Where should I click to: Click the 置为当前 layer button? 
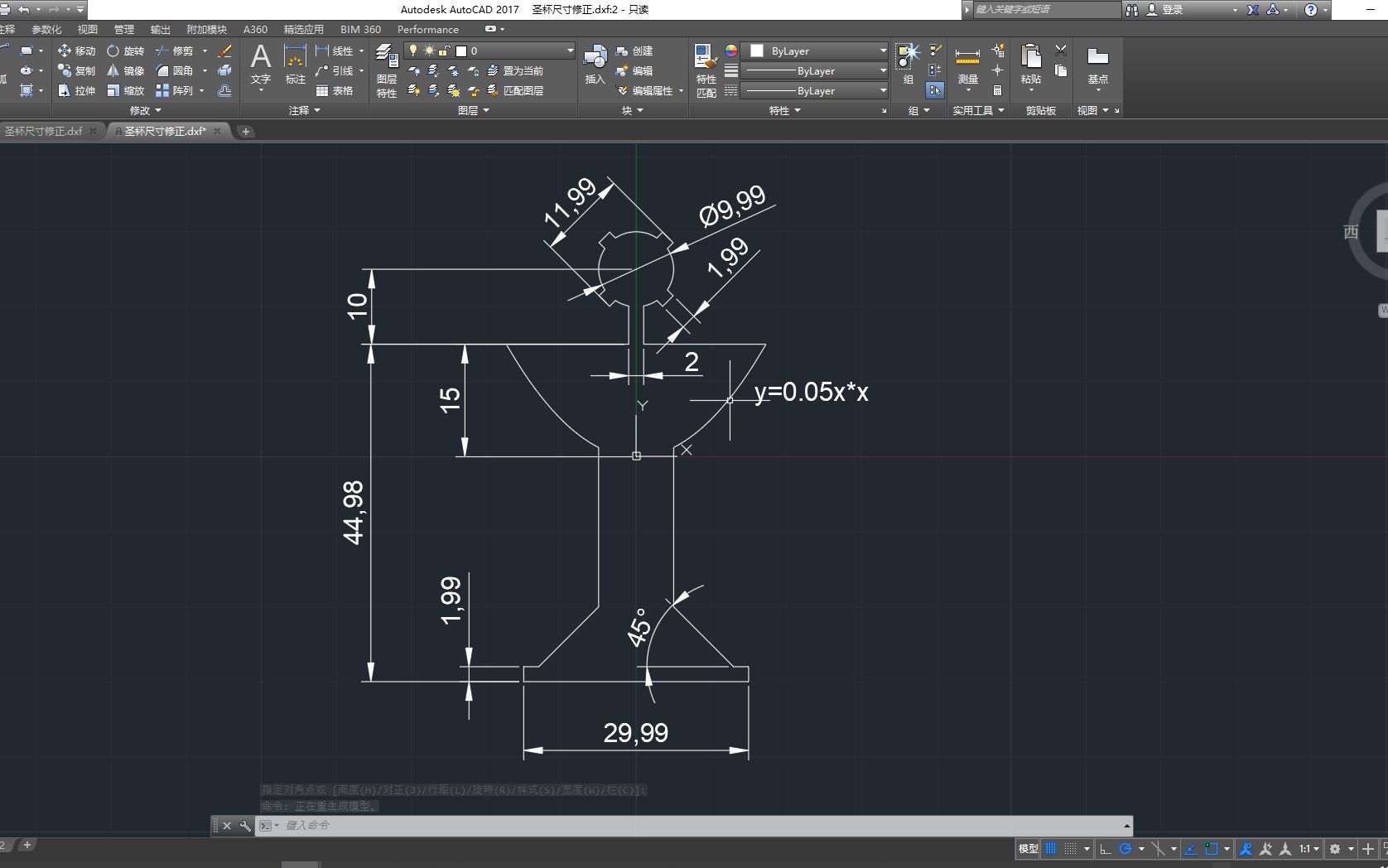(518, 71)
